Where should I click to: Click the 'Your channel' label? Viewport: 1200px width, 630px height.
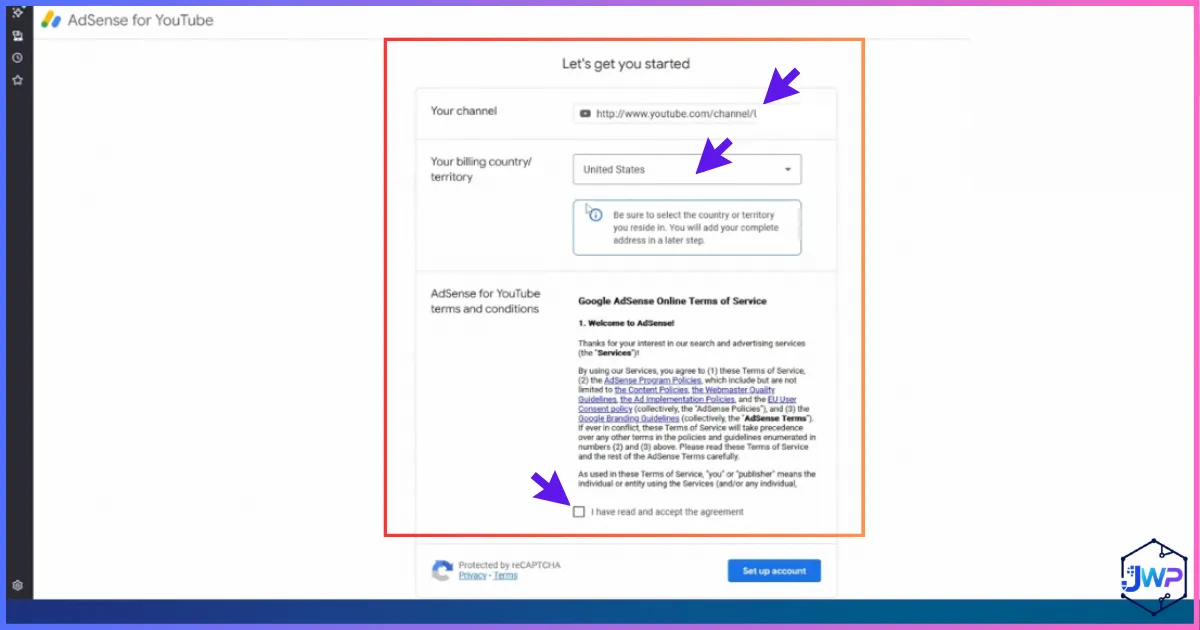pos(464,111)
